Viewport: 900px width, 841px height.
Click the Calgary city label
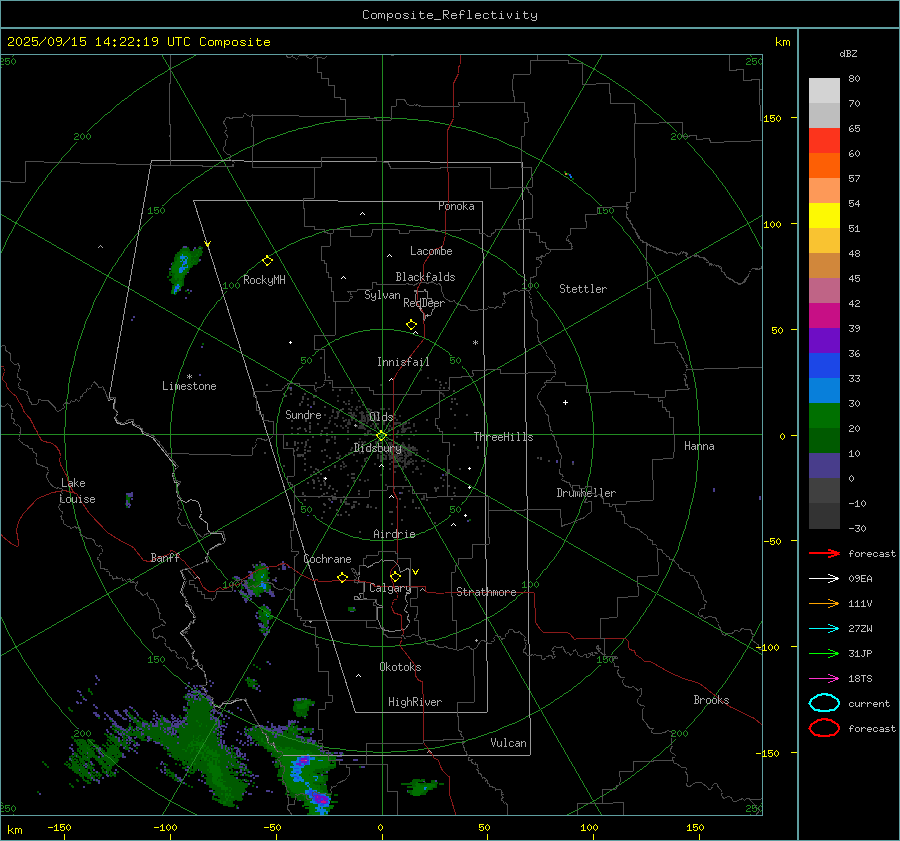[x=390, y=588]
